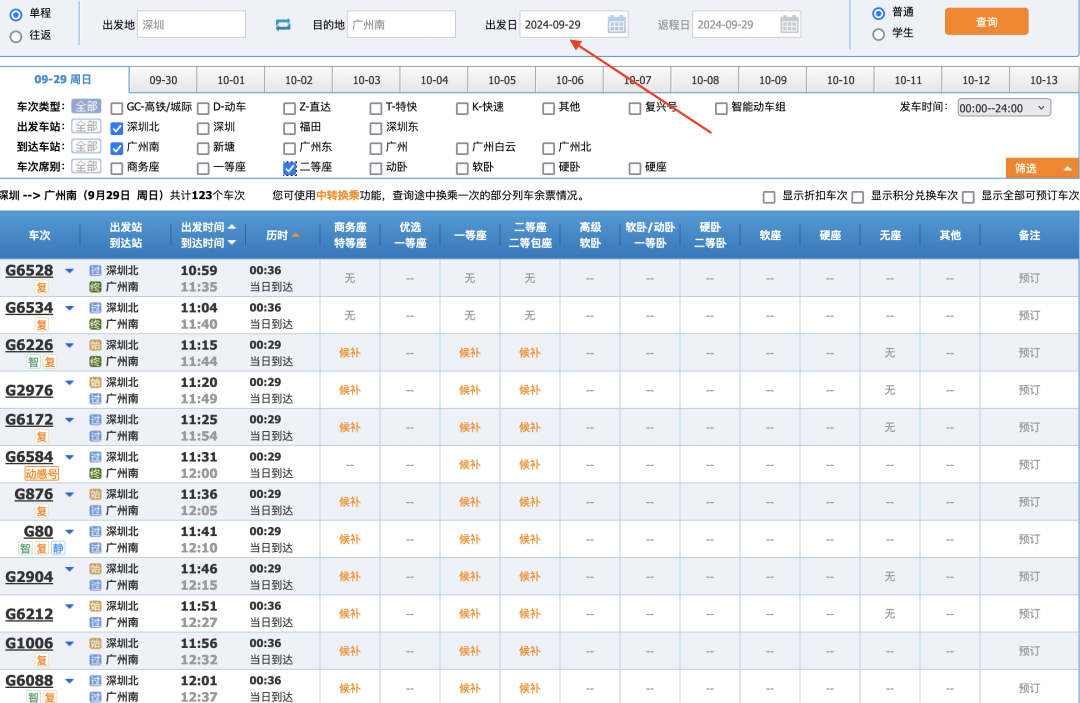This screenshot has height=703, width=1080.
Task: Click origin station icon for G6212 深圳北
Action: tap(95, 606)
